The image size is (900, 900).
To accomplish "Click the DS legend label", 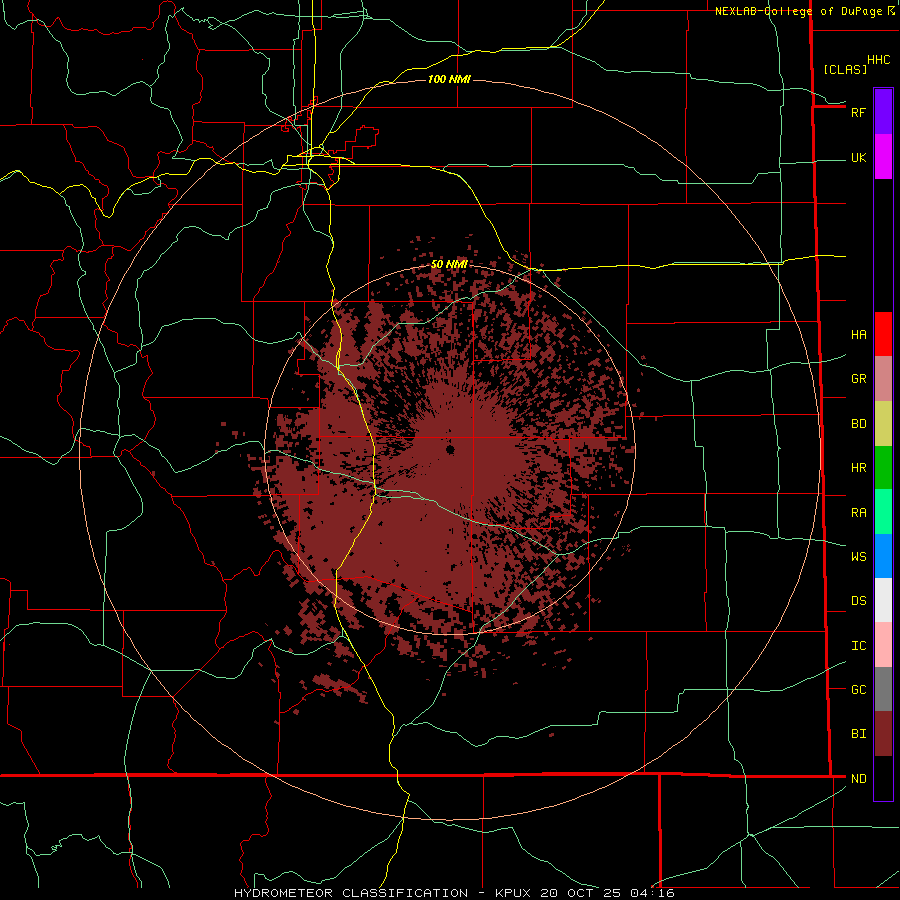I will 858,601.
